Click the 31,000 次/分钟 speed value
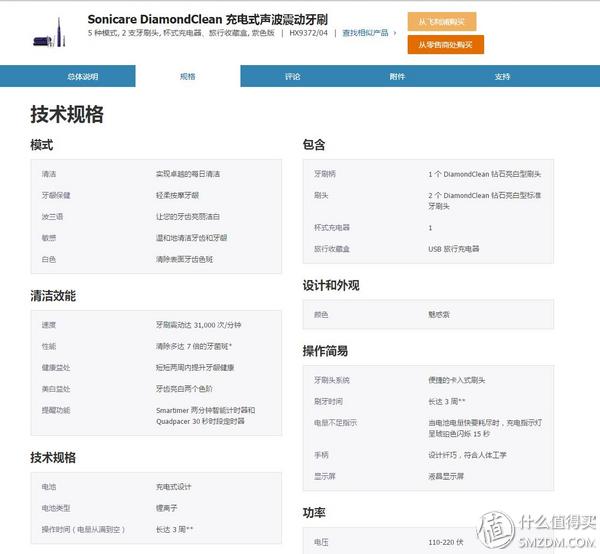The image size is (600, 554). (x=199, y=325)
